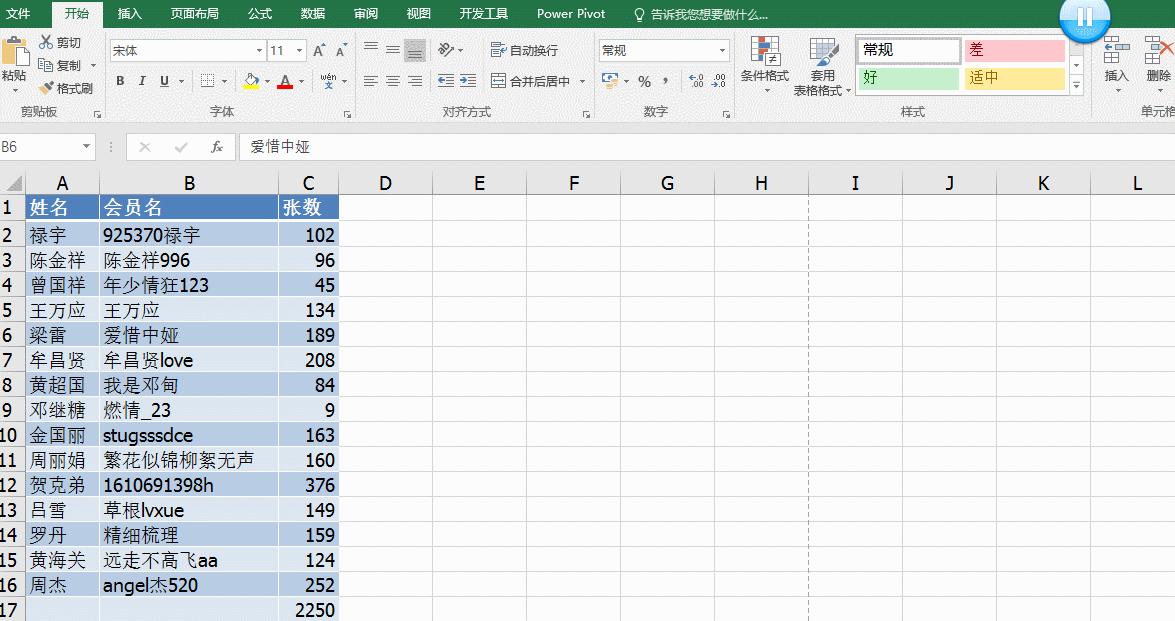Screen dimensions: 1175x621
Task: Toggle italic formatting
Action: coord(141,81)
